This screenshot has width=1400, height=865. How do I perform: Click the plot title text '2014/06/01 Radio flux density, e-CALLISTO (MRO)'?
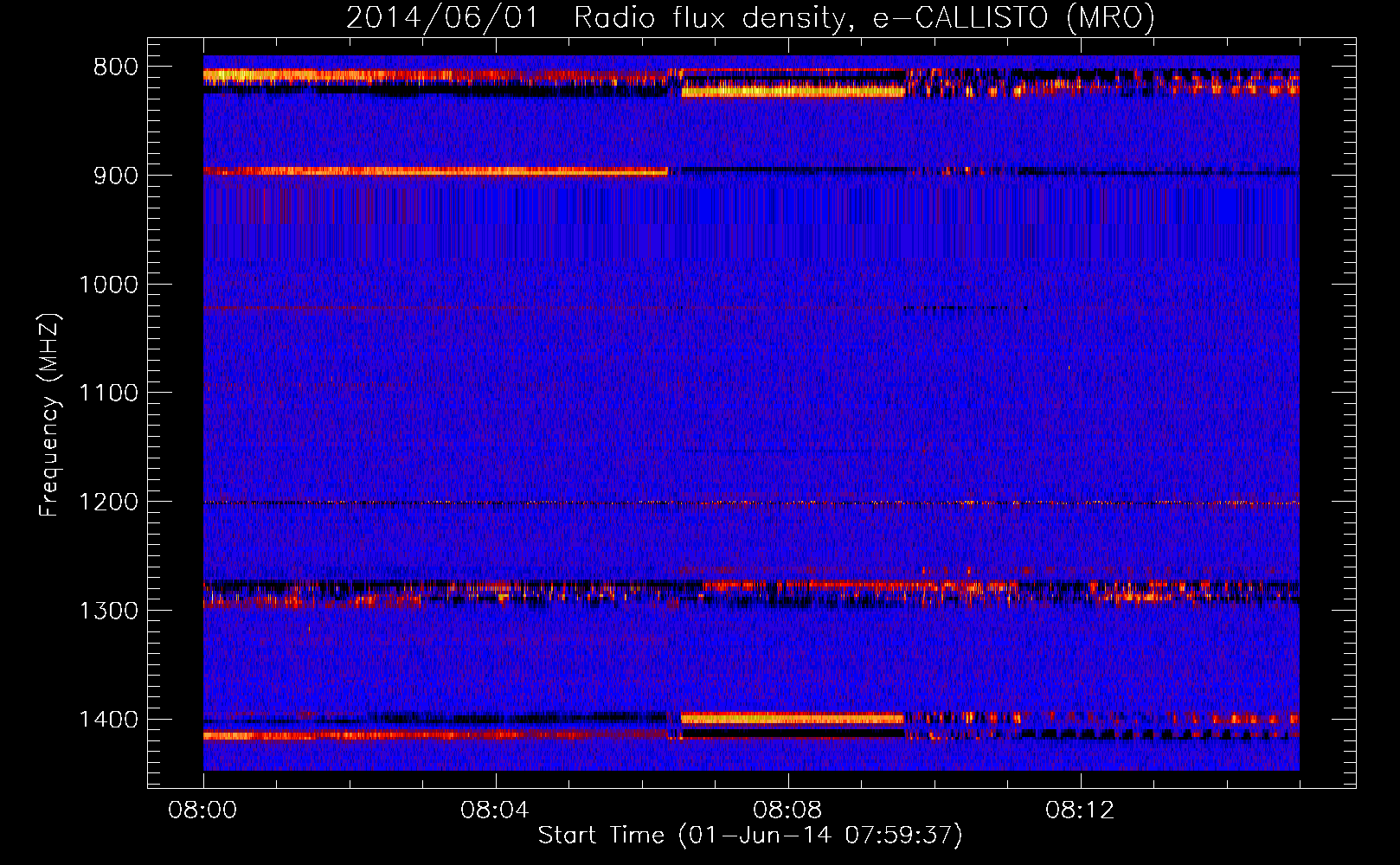(x=750, y=17)
